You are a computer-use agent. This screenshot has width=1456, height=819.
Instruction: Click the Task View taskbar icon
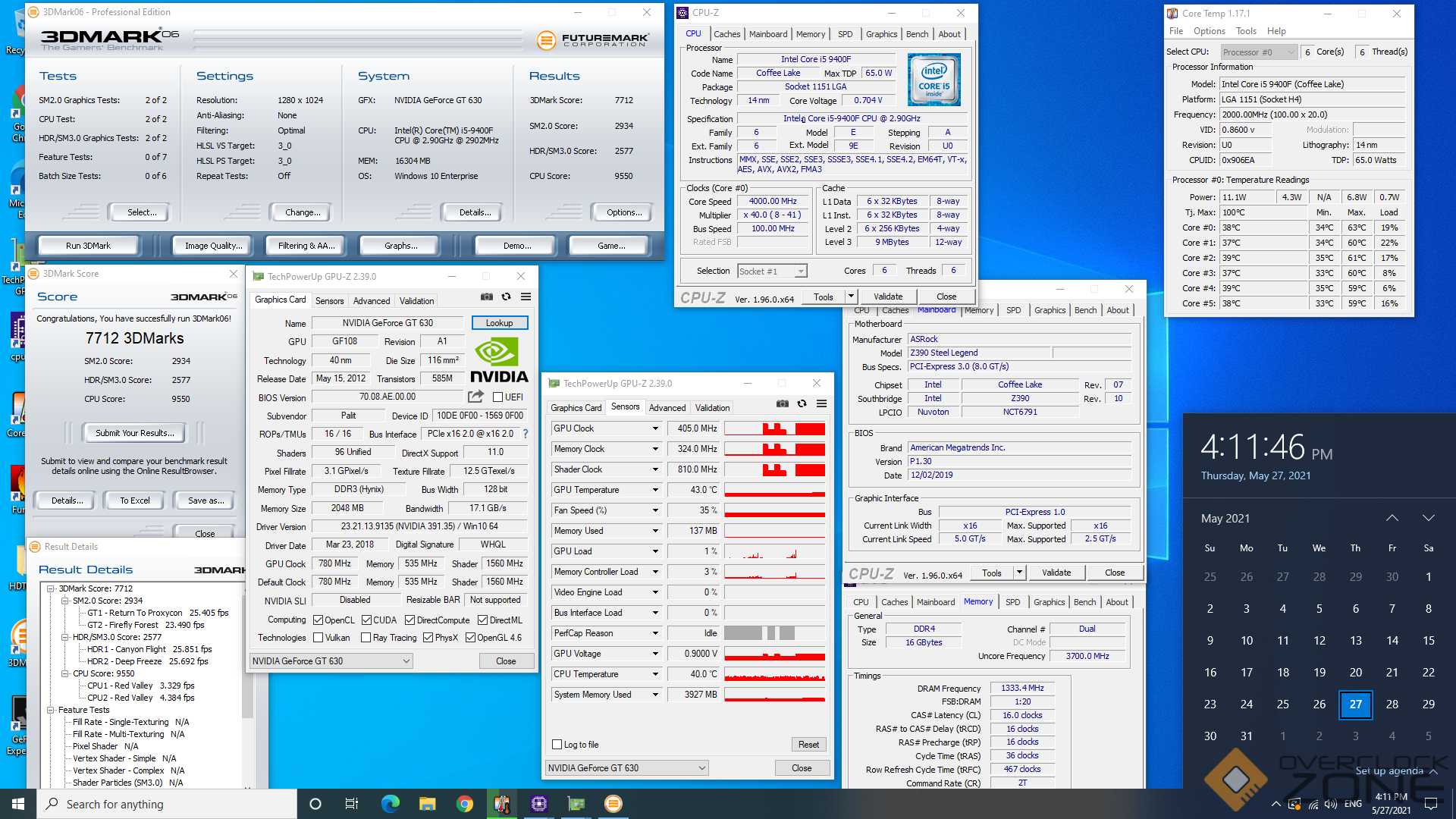click(x=351, y=804)
